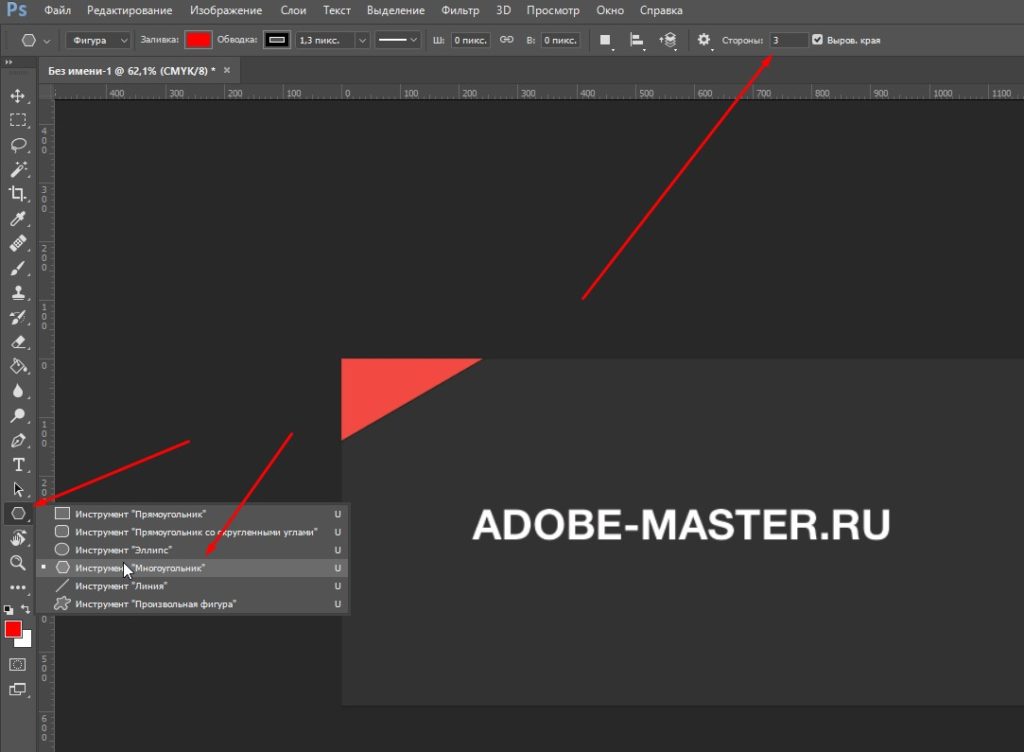Select the Clone Stamp tool
The width and height of the screenshot is (1024, 752).
(x=18, y=292)
